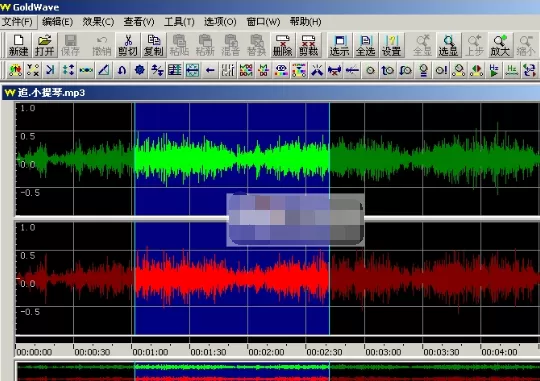The width and height of the screenshot is (540, 381).
Task: Click the 粘新 (Paste New) toolbar button
Action: [205, 45]
